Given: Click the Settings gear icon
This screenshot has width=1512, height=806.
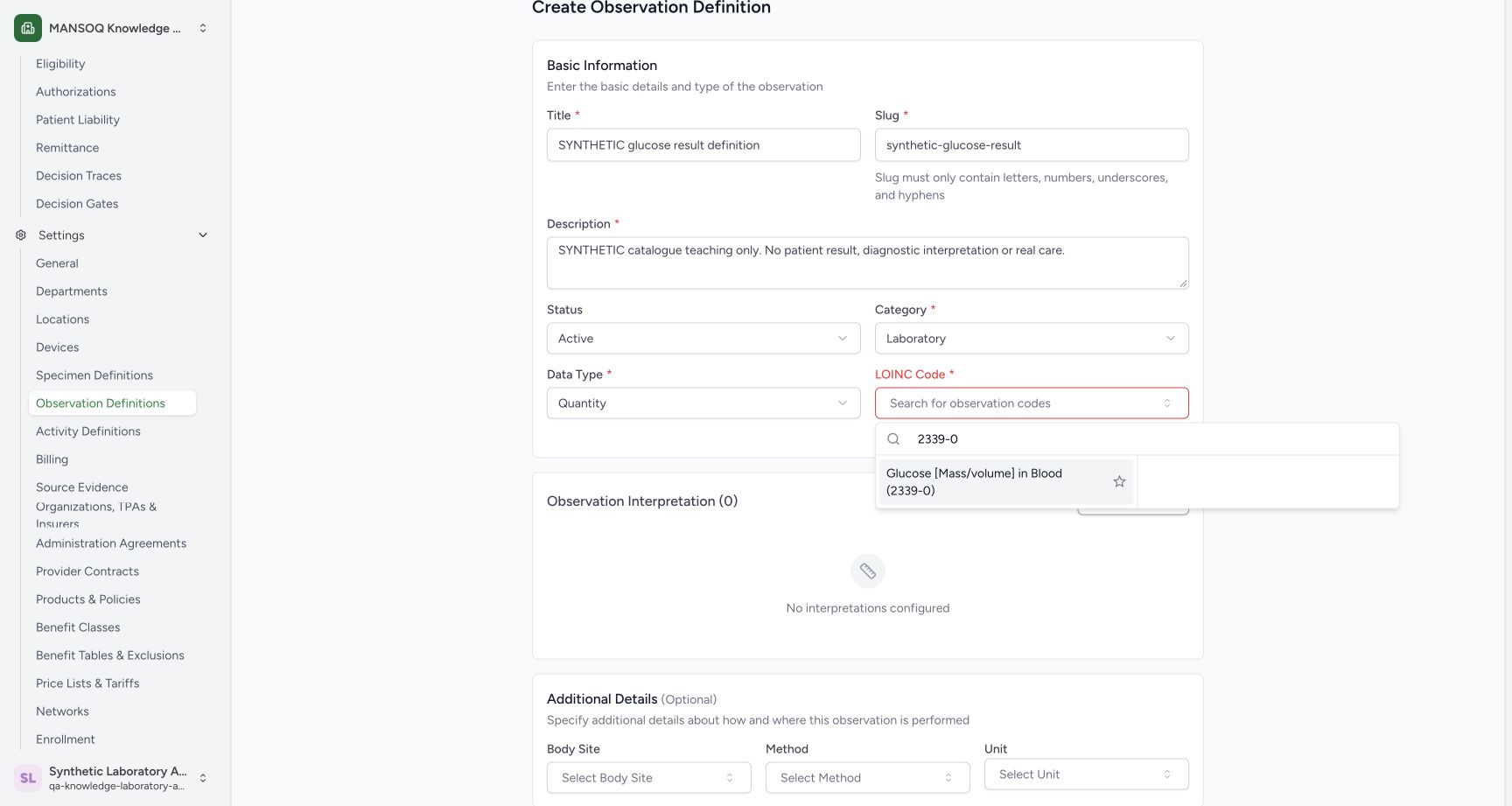Looking at the screenshot, I should (21, 235).
